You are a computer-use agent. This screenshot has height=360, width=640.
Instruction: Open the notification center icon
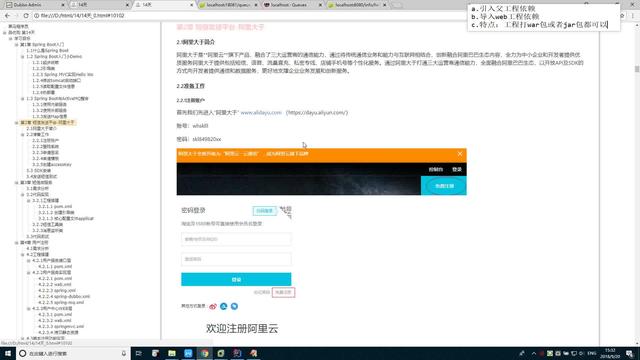(629, 353)
